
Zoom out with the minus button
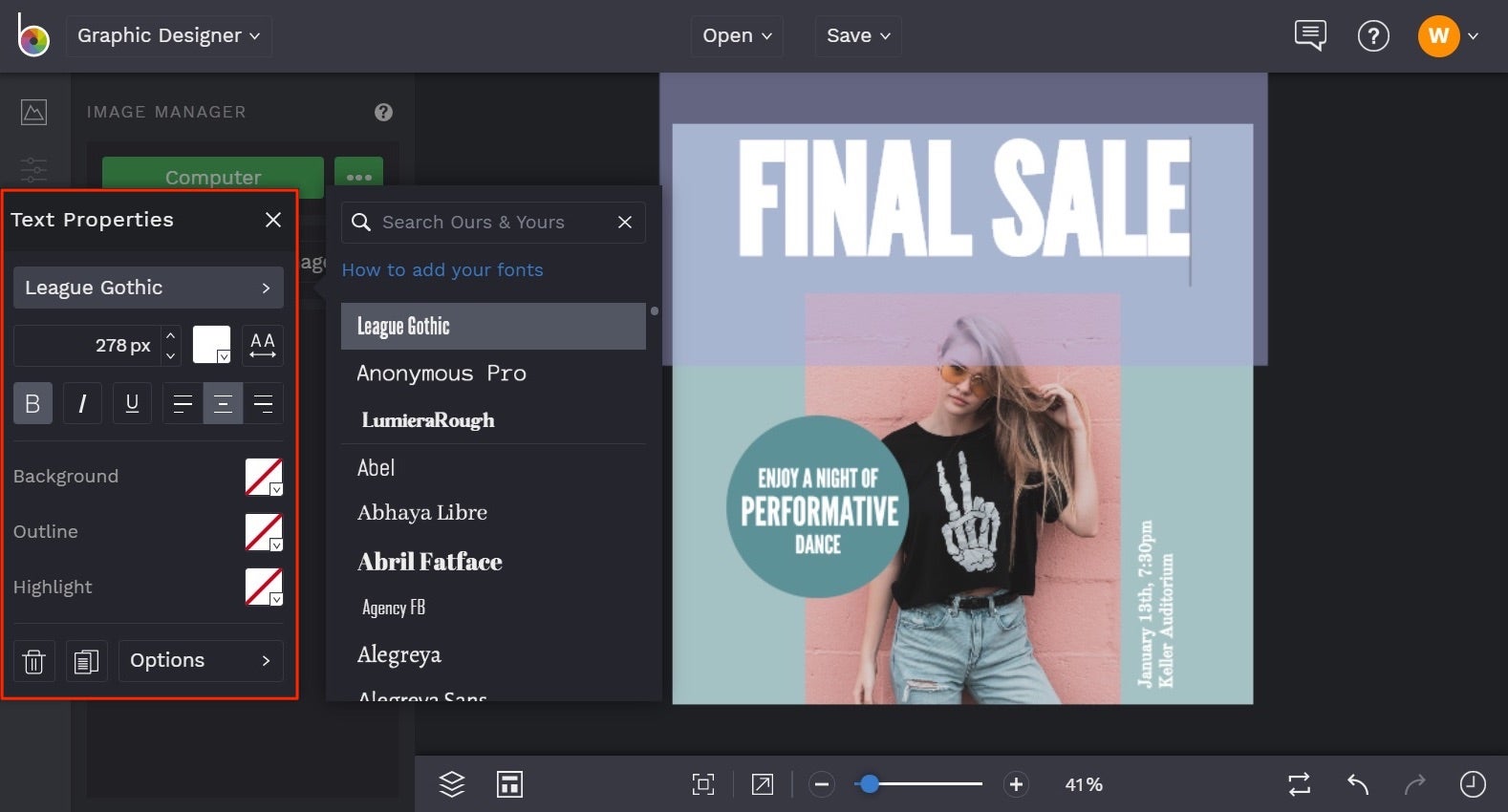(821, 784)
